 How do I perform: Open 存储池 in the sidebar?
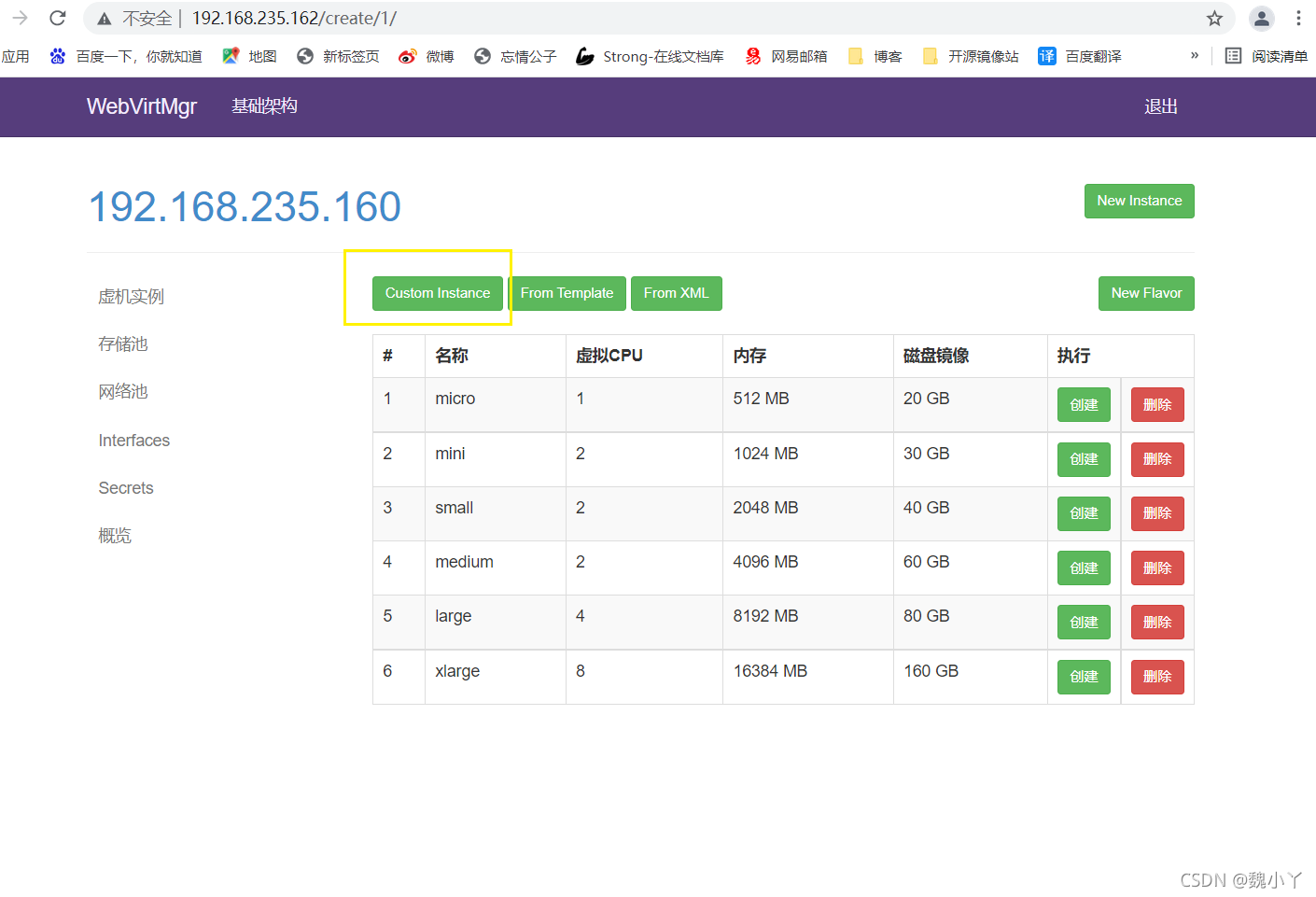[123, 344]
